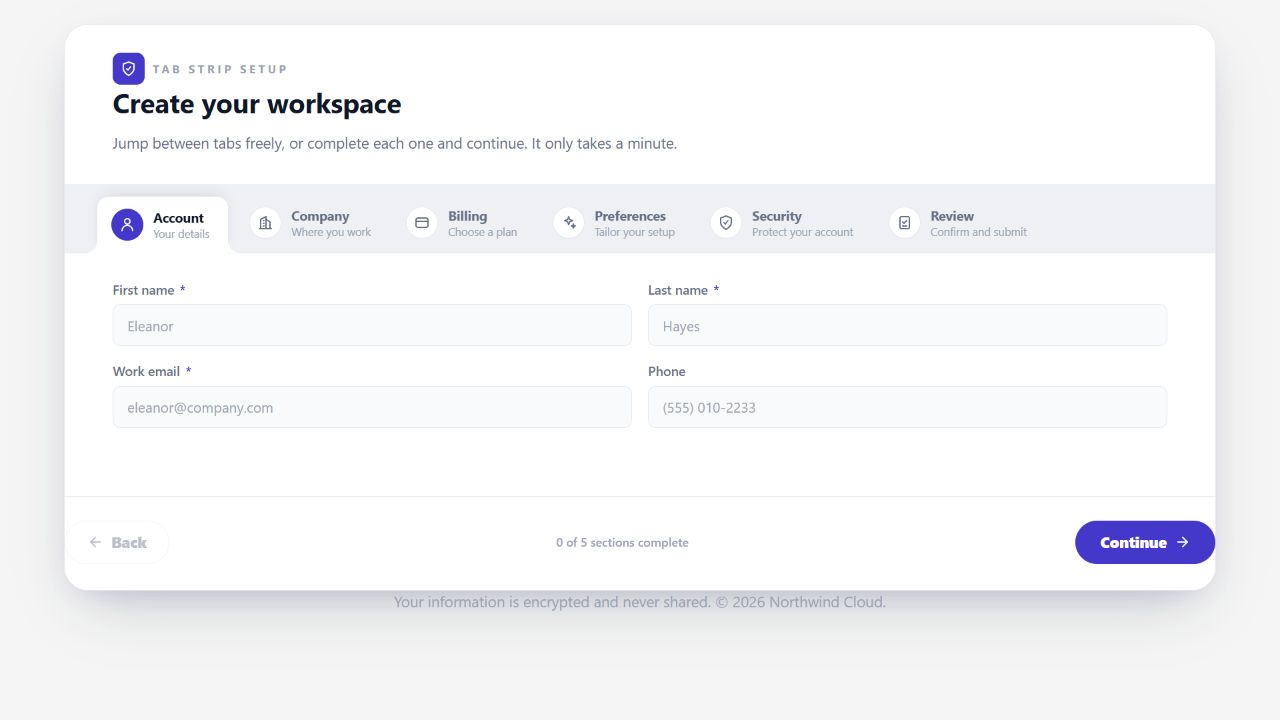The height and width of the screenshot is (720, 1280).
Task: Click the 'TAB STRIP SETUP' label
Action: pyautogui.click(x=220, y=69)
